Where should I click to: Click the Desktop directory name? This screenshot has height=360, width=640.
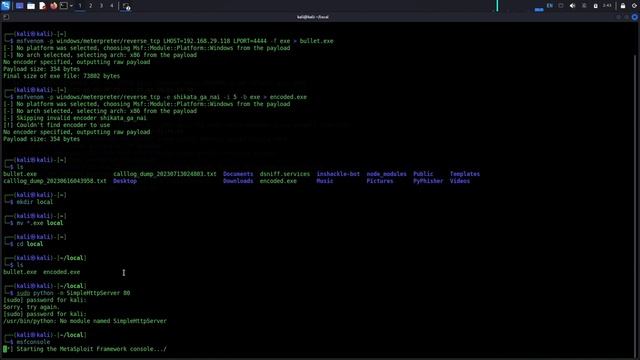(x=125, y=181)
